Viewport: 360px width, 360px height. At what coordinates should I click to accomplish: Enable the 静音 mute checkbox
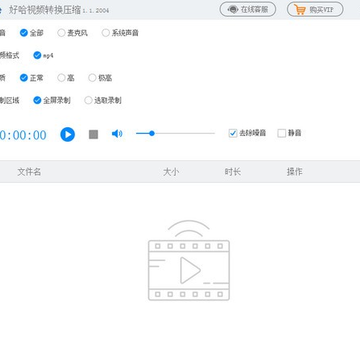[x=282, y=133]
